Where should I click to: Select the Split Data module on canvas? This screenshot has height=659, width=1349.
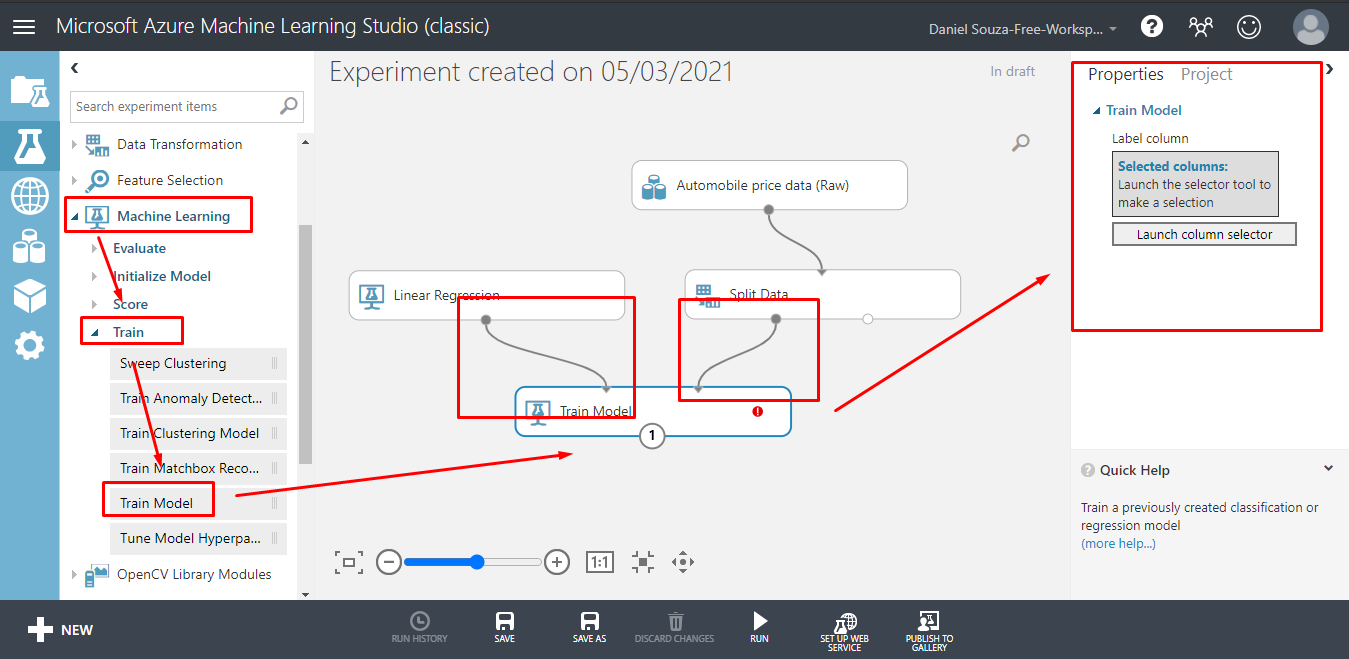[822, 295]
